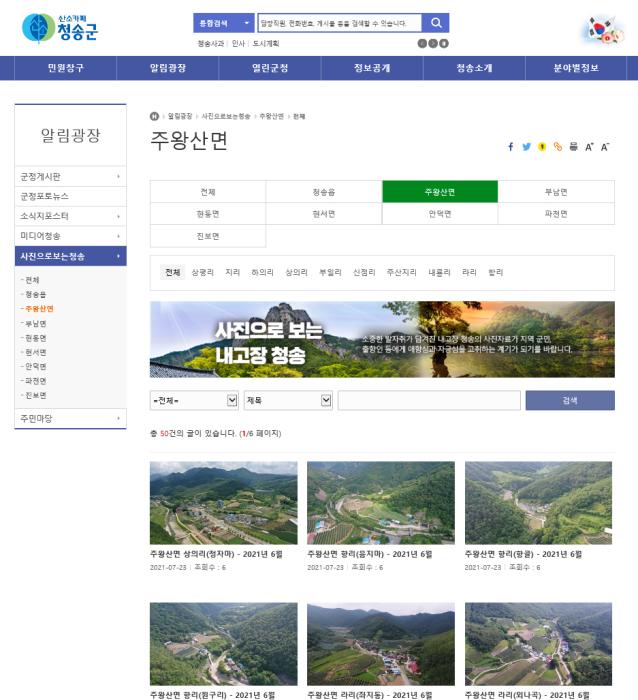Click the board search text input field
Screen dimensions: 638x700
(428, 400)
